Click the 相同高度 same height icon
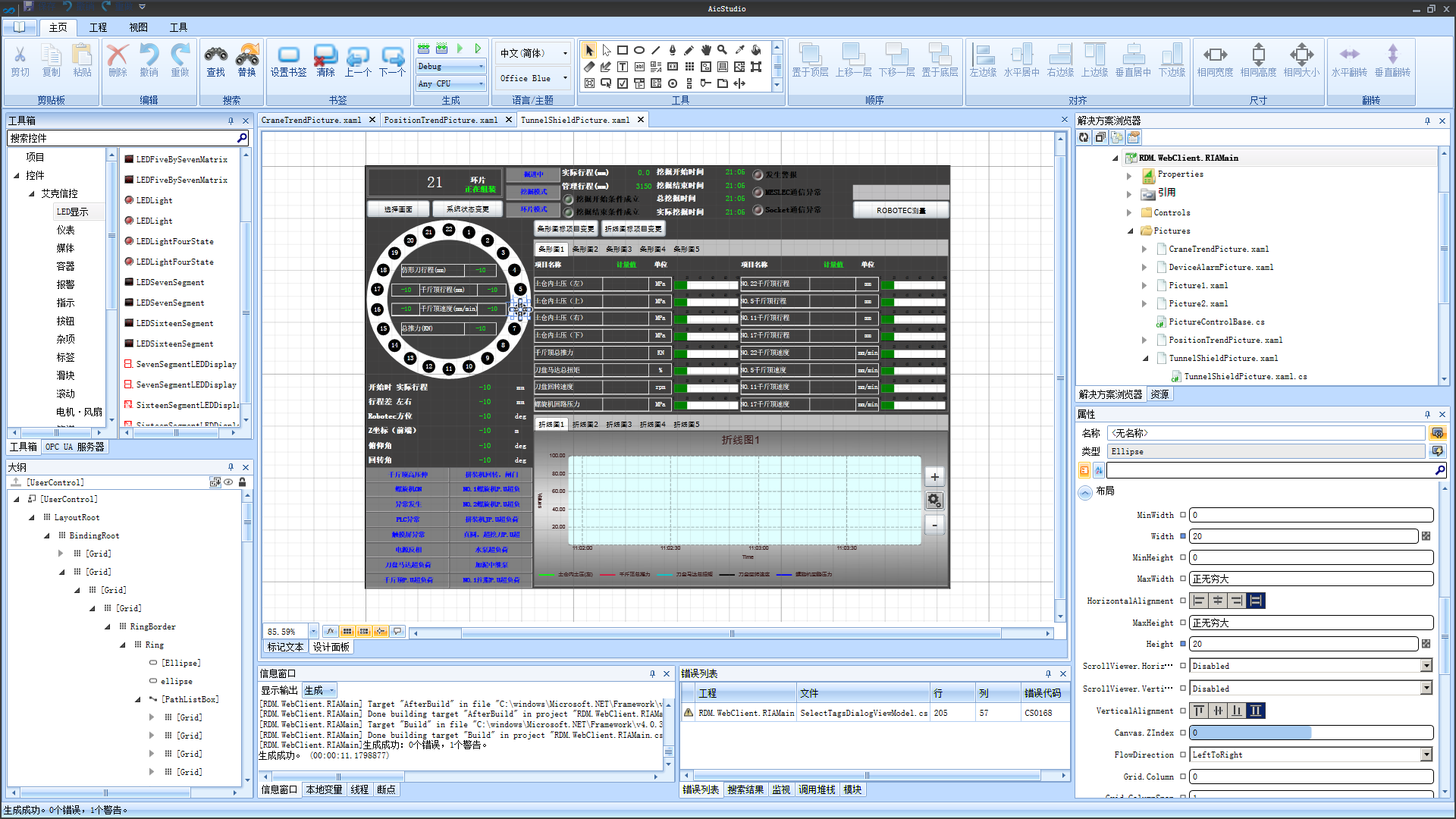The image size is (1456, 819). 1258,55
